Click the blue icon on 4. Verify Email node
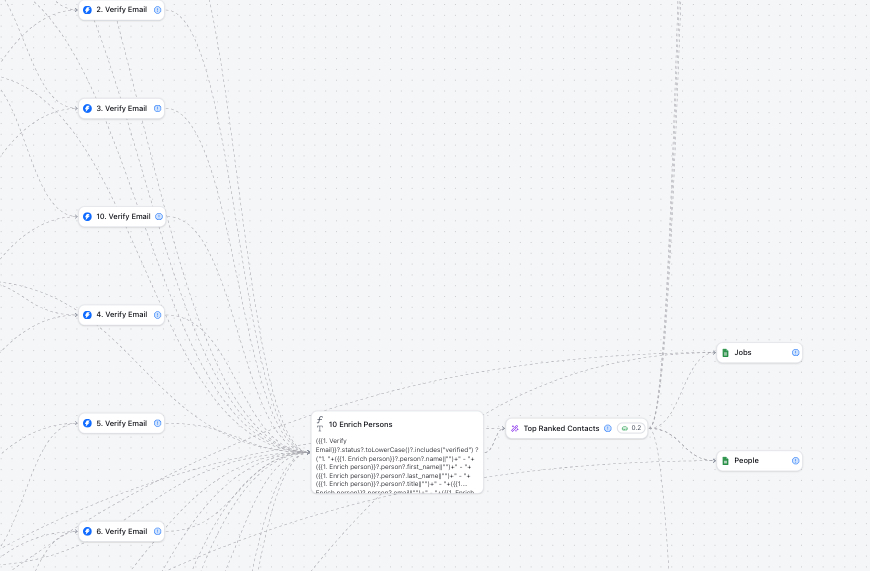Viewport: 870px width, 571px height. point(87,315)
